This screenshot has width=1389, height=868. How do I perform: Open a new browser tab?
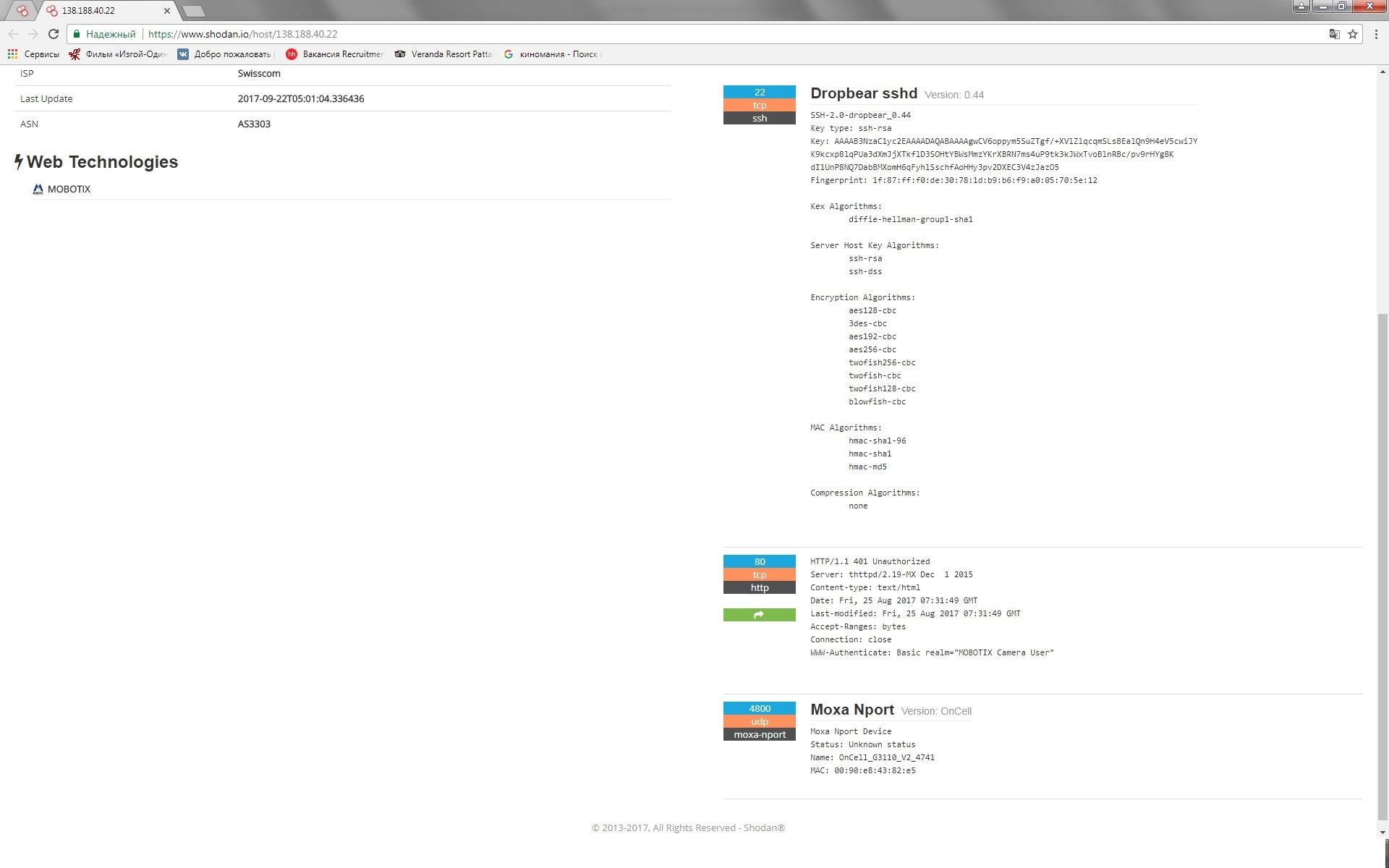[193, 11]
